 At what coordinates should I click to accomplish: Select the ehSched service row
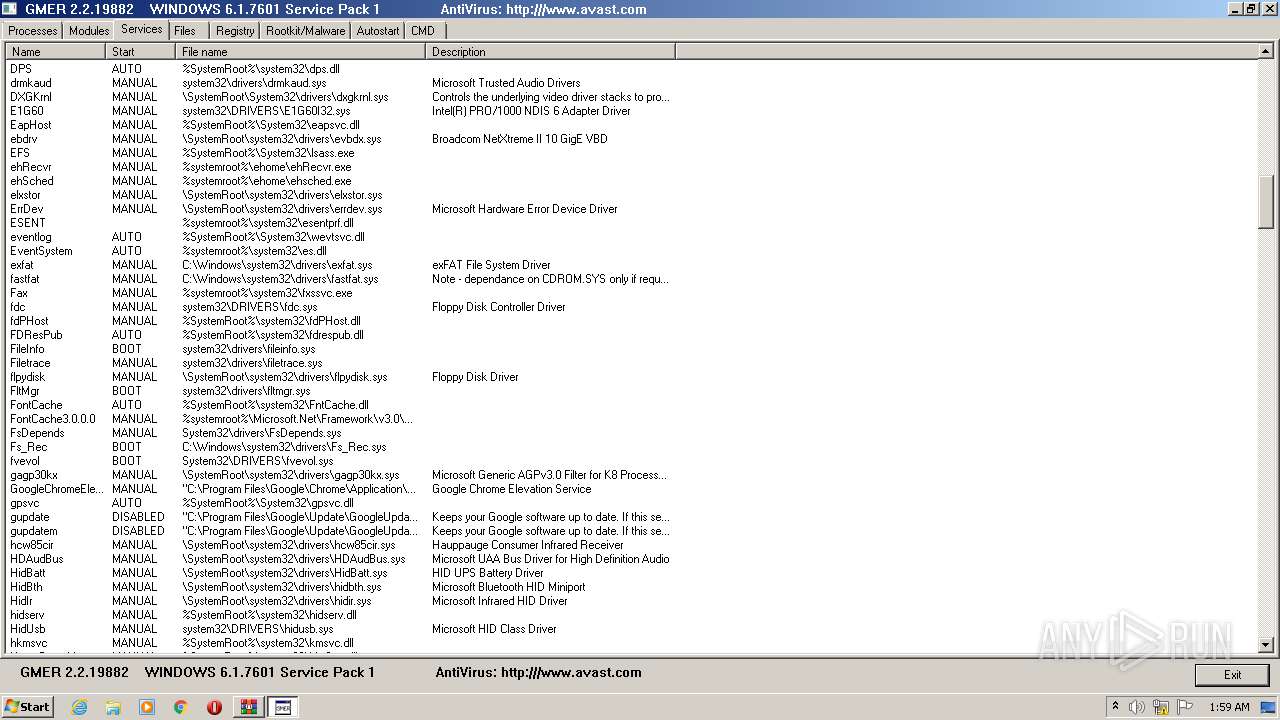340,181
